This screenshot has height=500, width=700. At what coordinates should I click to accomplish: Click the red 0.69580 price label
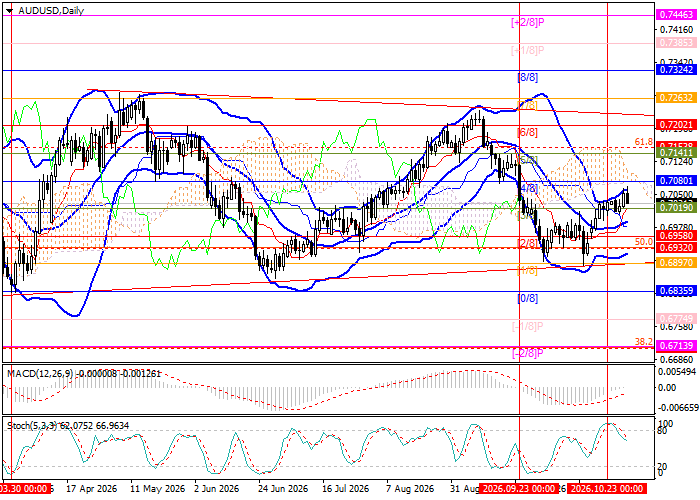676,235
